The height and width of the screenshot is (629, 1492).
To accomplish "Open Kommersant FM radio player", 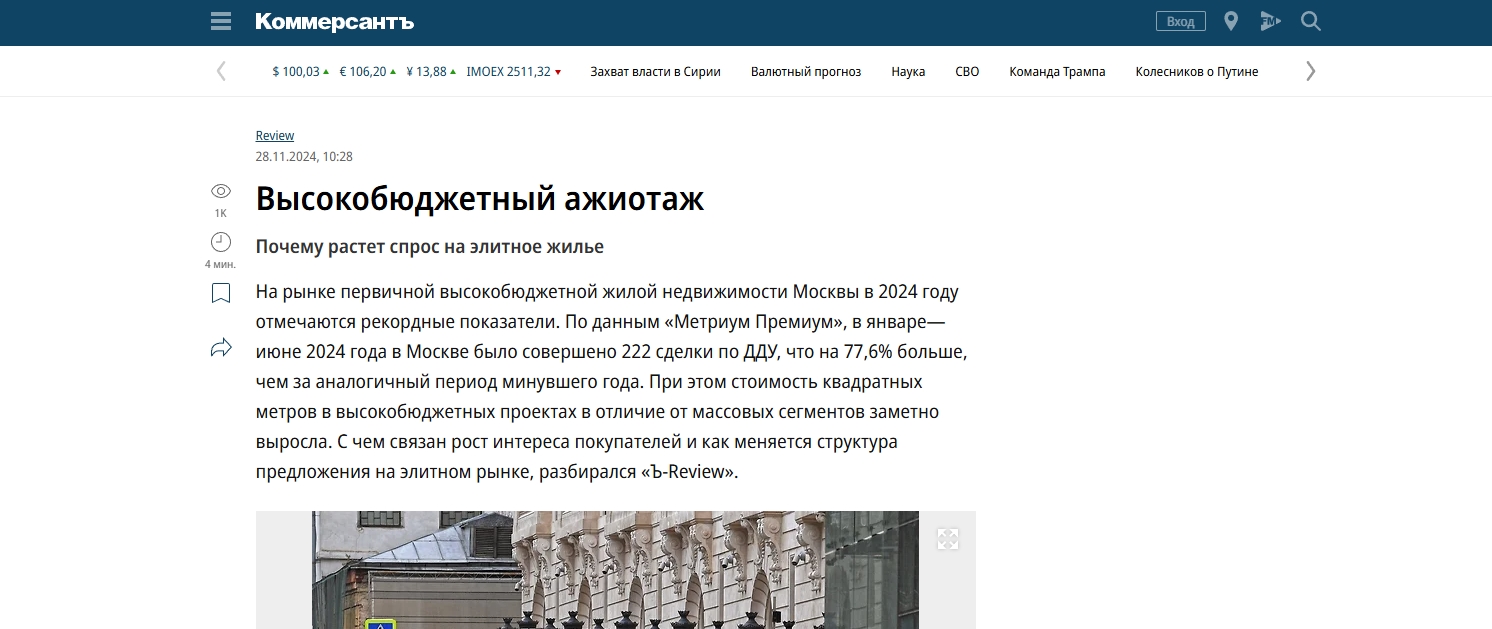I will [x=1270, y=20].
